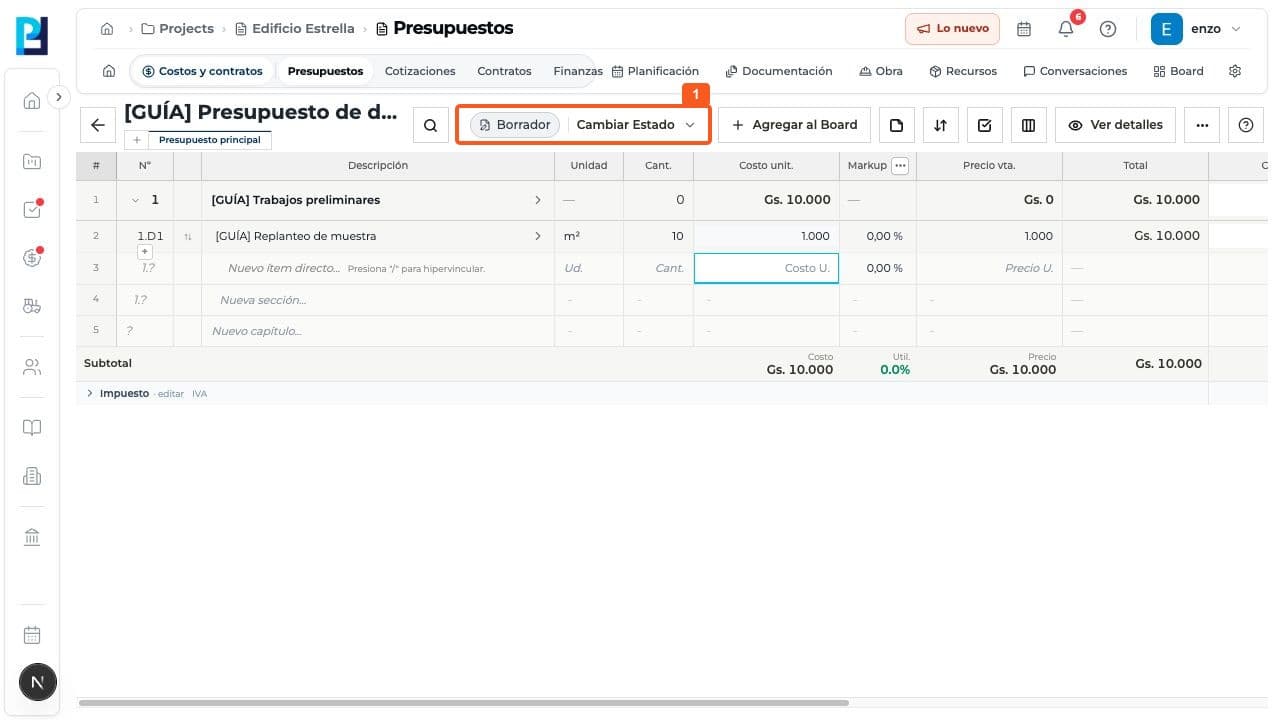
Task: Select the Presupuesto principal tab
Action: click(210, 140)
